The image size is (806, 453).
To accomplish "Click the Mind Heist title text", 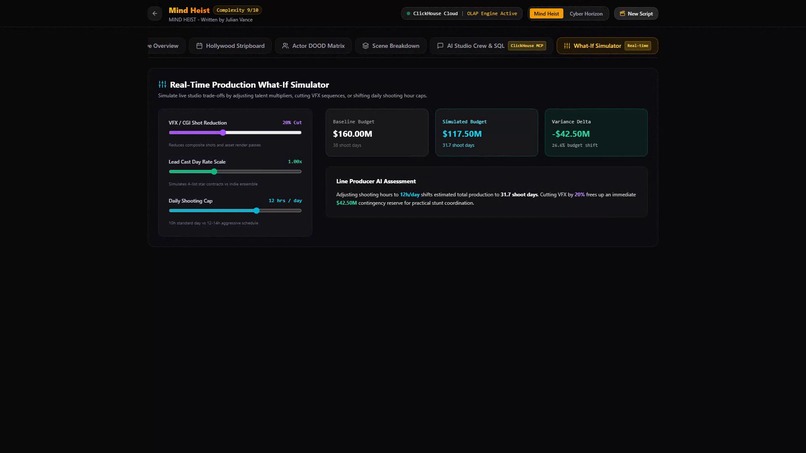I will point(189,10).
